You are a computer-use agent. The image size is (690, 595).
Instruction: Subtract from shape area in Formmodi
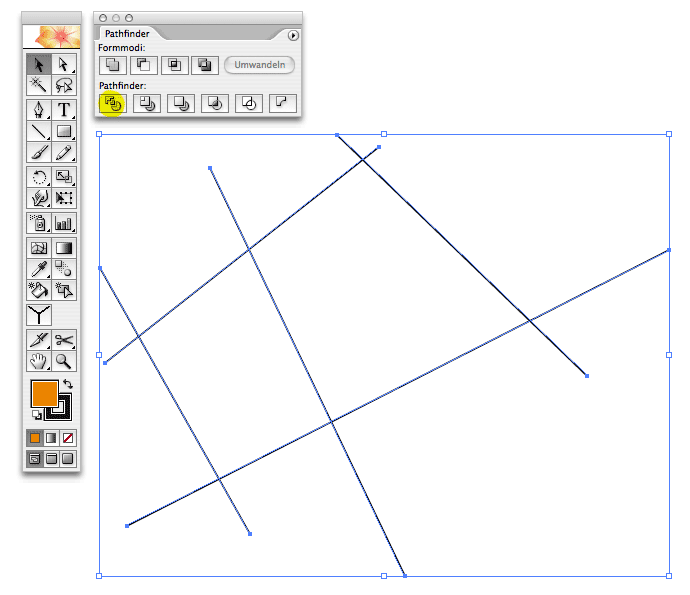(143, 65)
